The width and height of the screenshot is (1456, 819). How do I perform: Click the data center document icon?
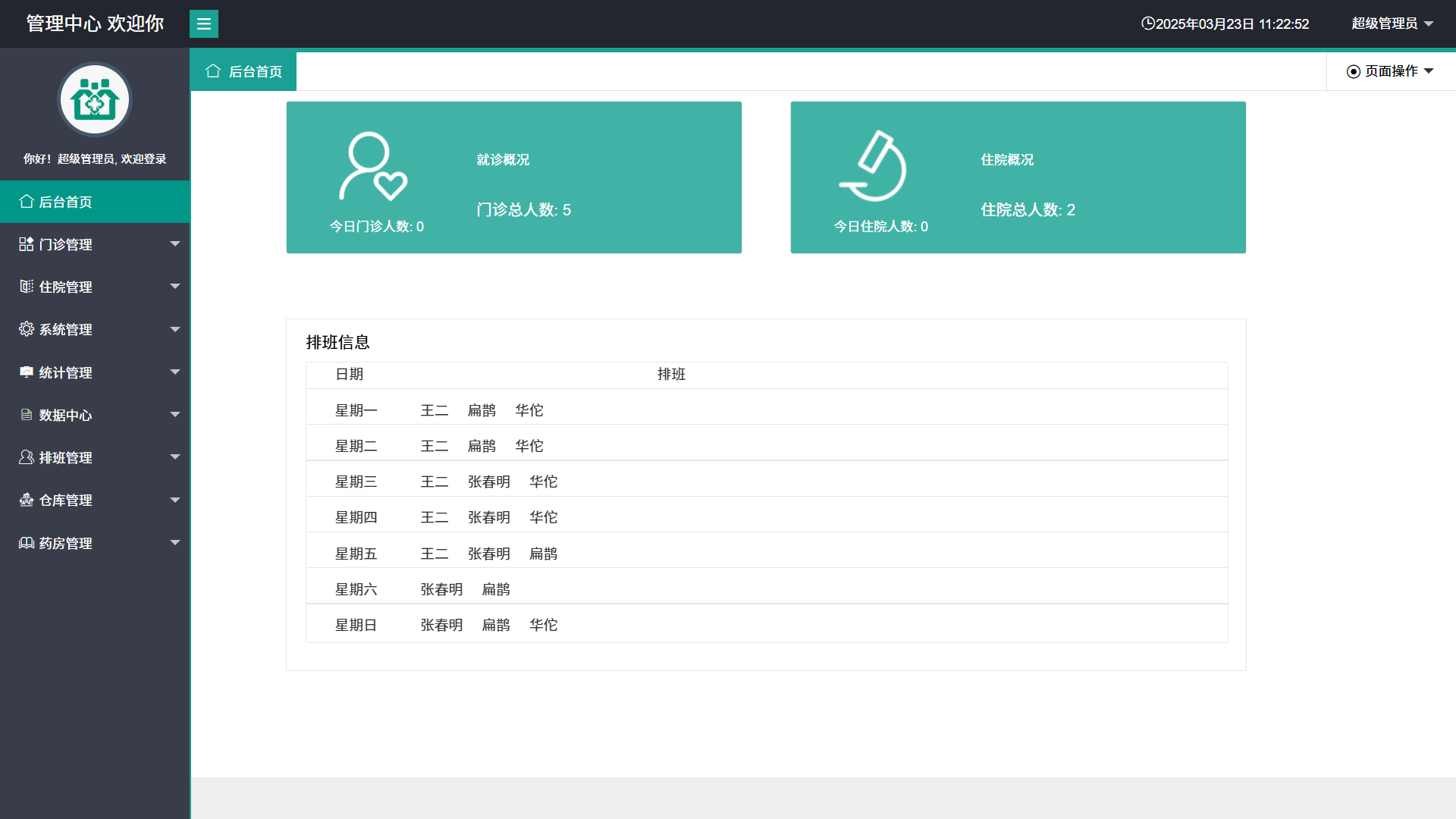26,414
